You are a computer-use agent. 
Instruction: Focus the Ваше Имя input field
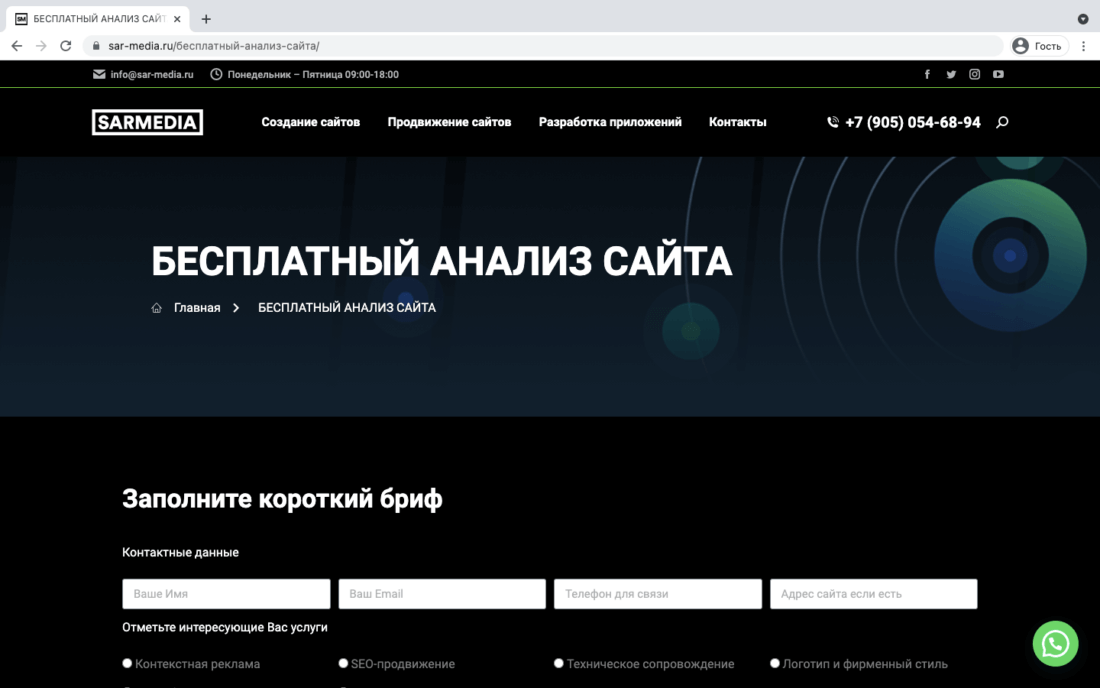tap(226, 594)
